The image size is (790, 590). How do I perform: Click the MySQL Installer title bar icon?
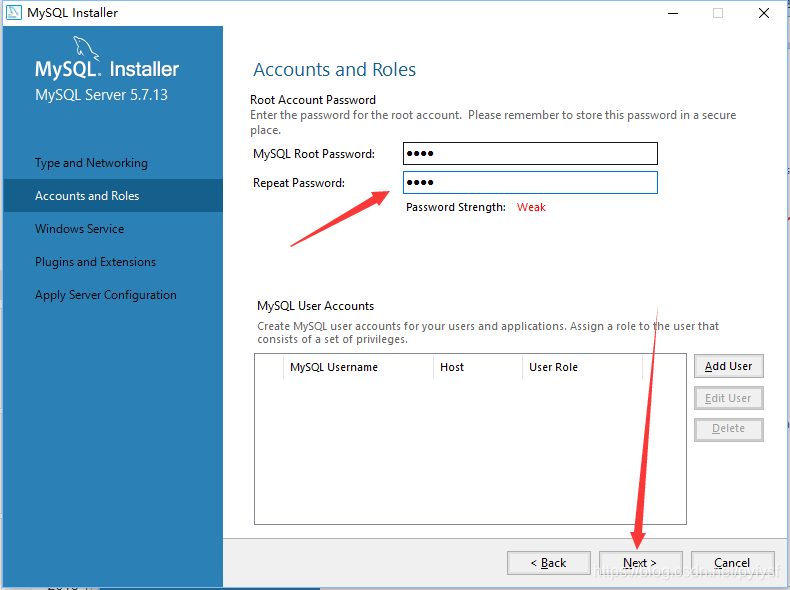point(14,12)
